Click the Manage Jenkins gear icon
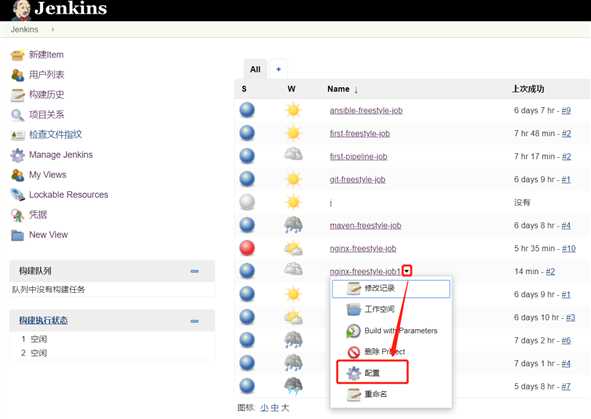Screen dimensions: 591x419 [x=17, y=155]
